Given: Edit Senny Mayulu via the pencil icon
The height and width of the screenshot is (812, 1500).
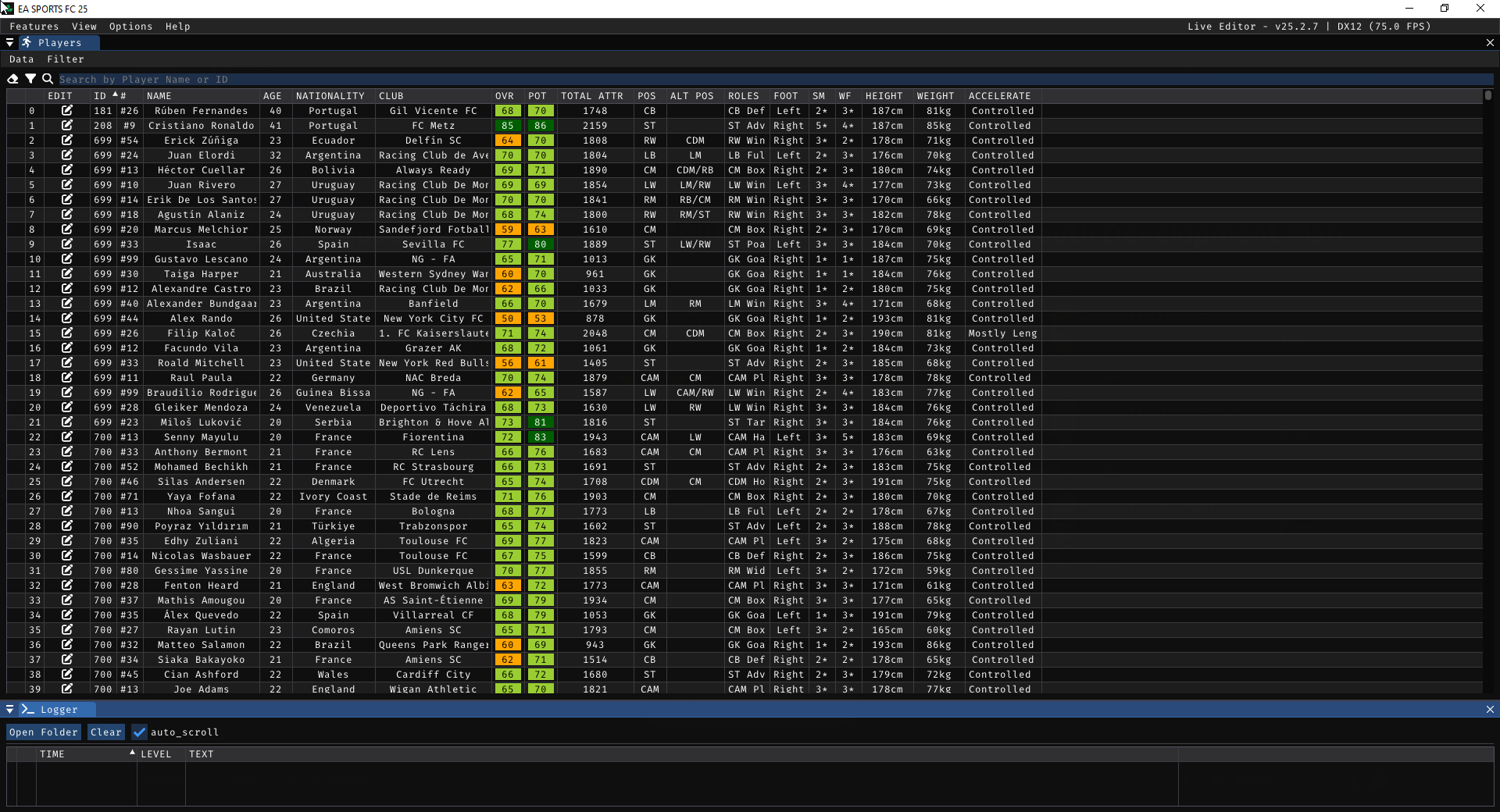Looking at the screenshot, I should [67, 437].
